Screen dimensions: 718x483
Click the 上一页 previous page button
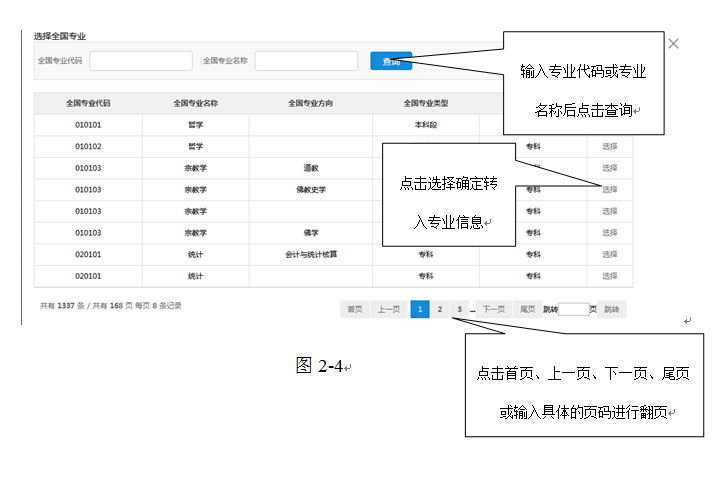[x=388, y=310]
